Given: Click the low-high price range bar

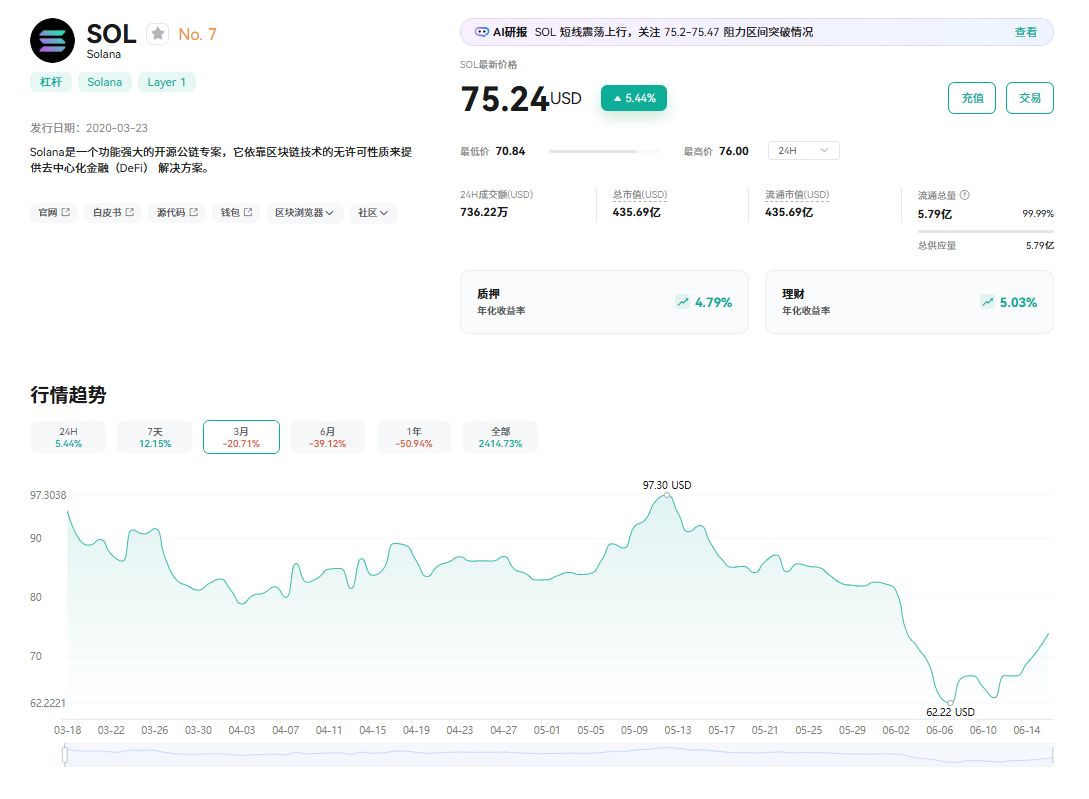Looking at the screenshot, I should click(604, 151).
